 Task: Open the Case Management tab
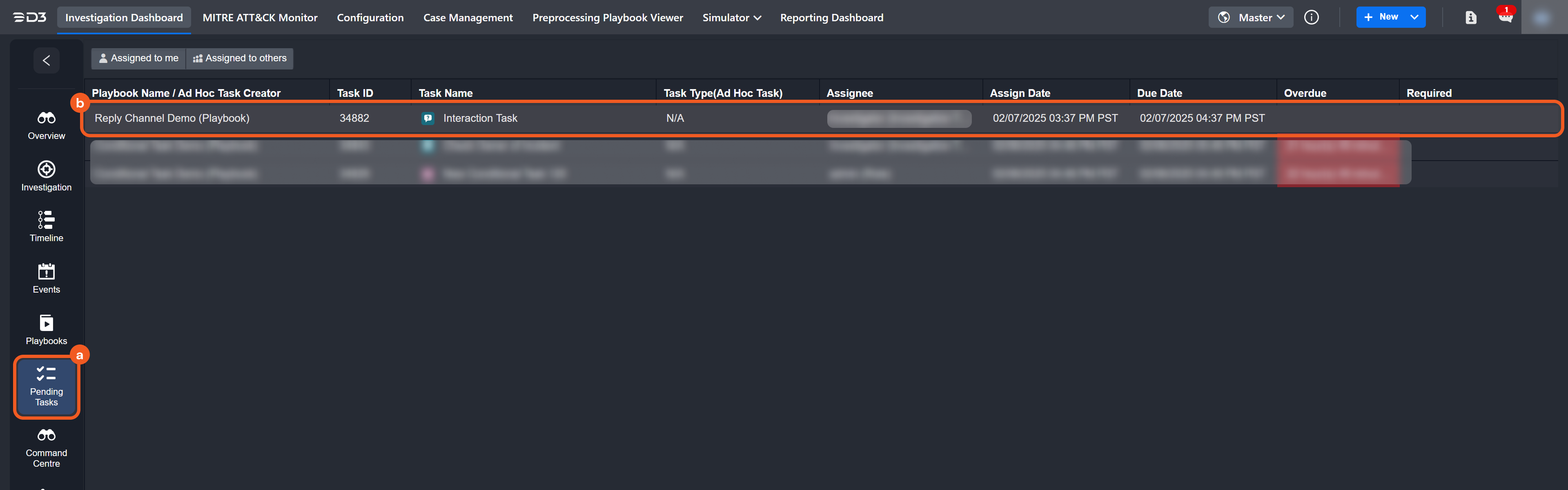point(468,18)
